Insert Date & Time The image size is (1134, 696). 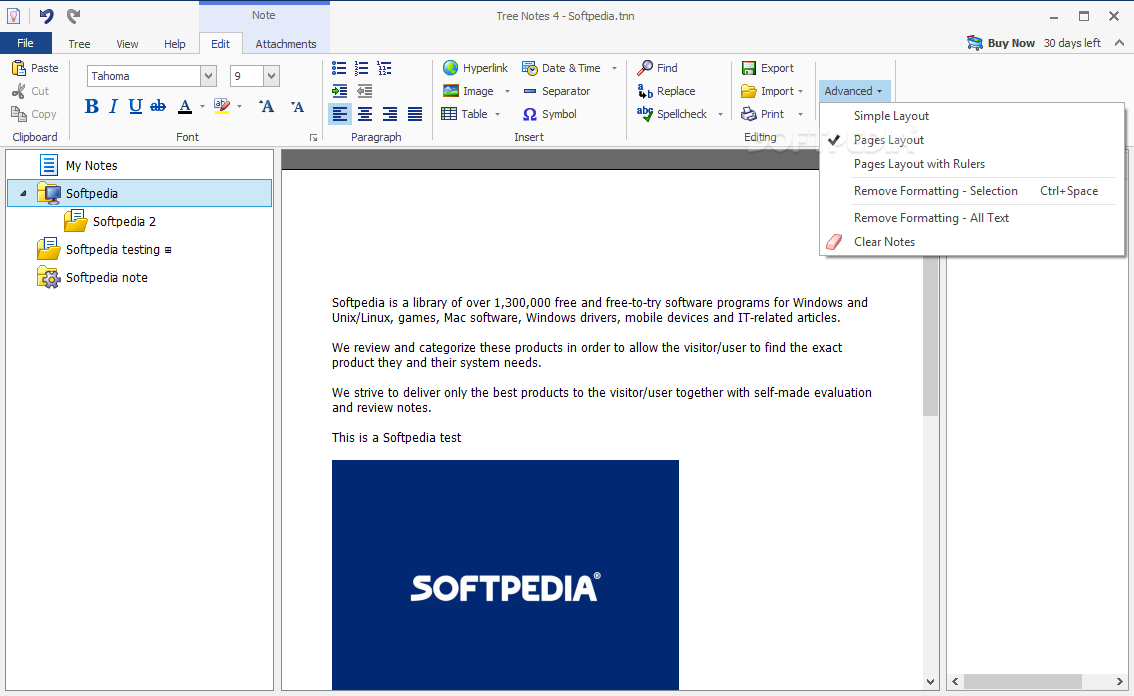click(x=561, y=68)
